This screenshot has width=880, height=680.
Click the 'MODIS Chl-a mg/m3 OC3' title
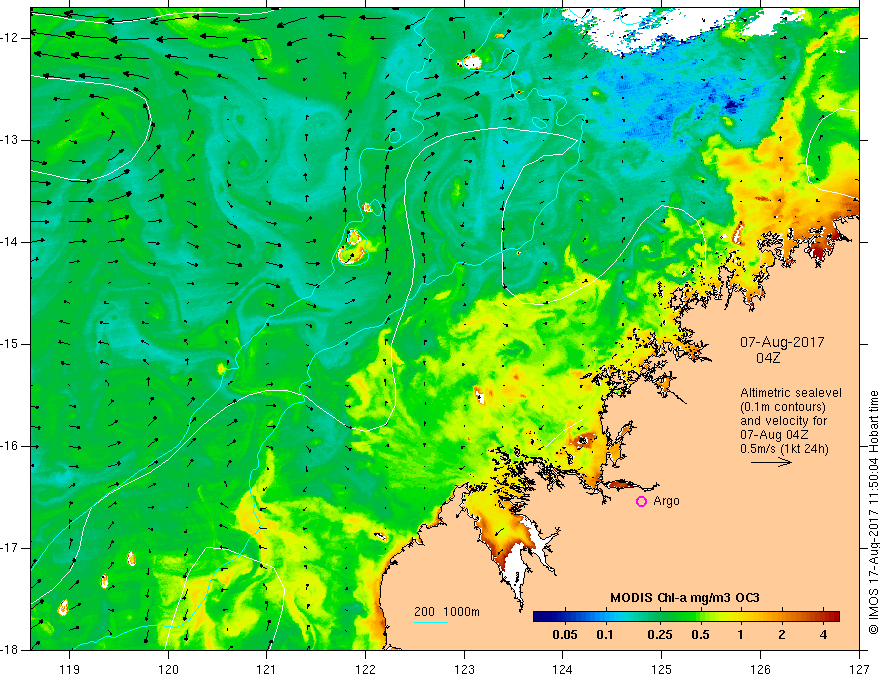pyautogui.click(x=685, y=598)
